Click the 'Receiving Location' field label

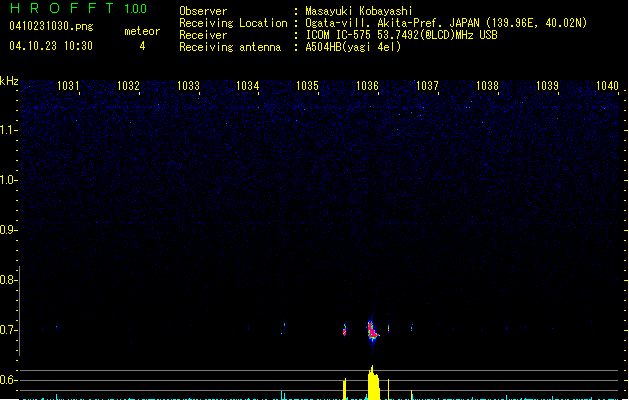pos(233,23)
